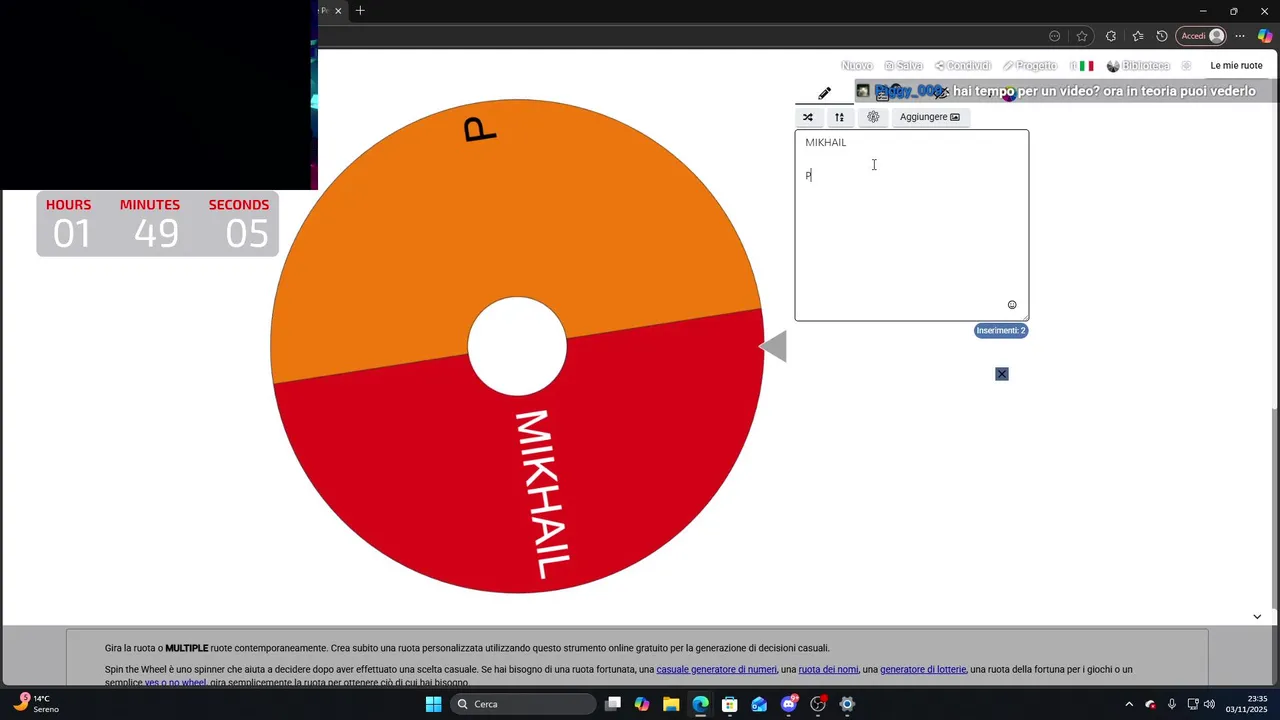
Task: Open the favorites list icon
Action: [1137, 36]
